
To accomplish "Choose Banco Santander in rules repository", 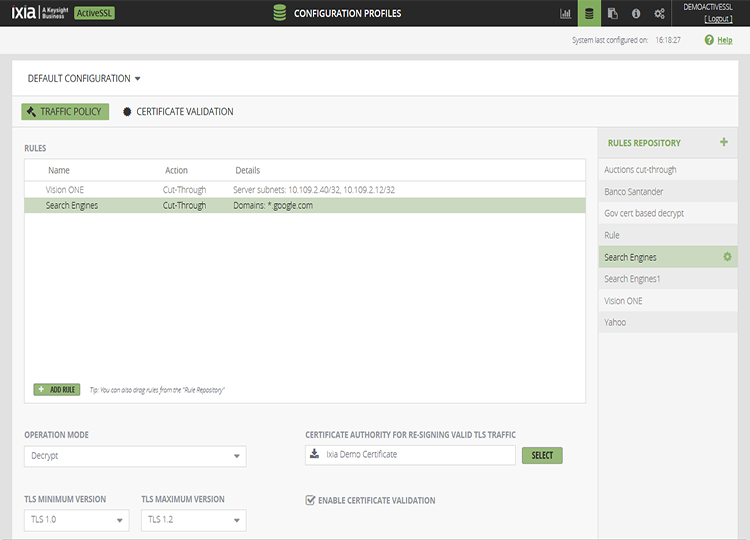I will (x=634, y=191).
